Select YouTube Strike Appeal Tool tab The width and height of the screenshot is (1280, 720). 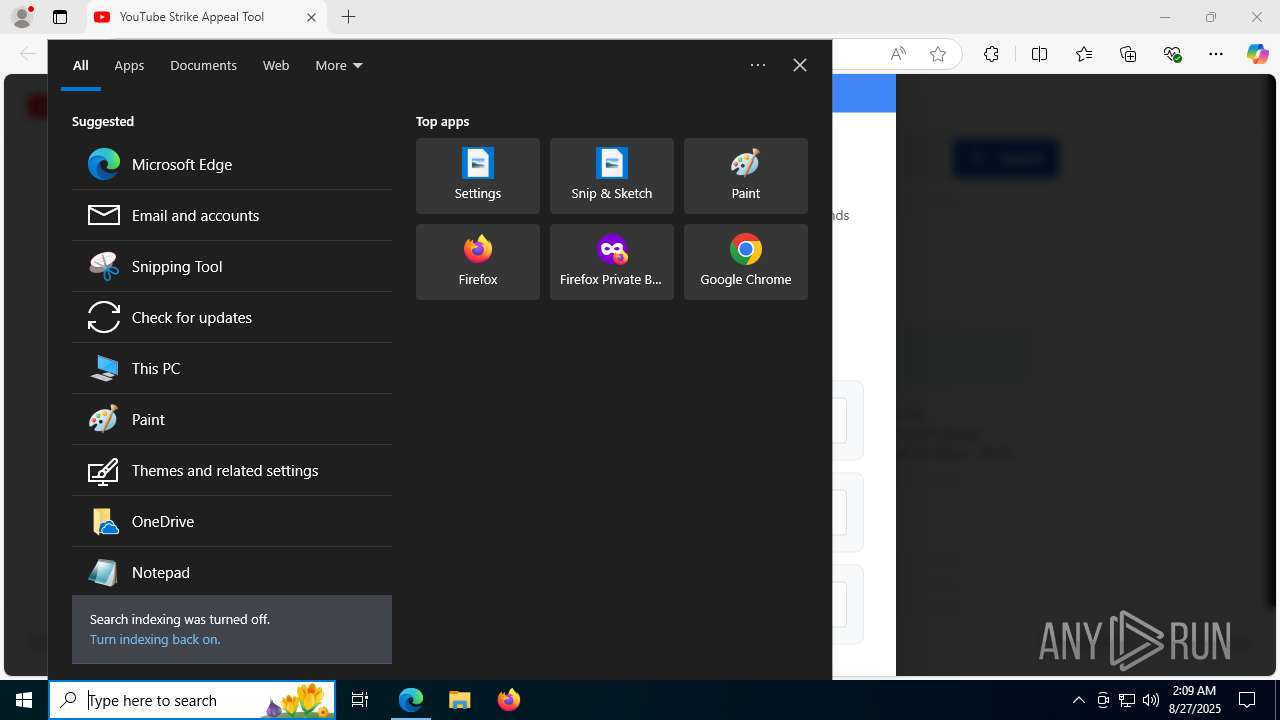click(207, 17)
